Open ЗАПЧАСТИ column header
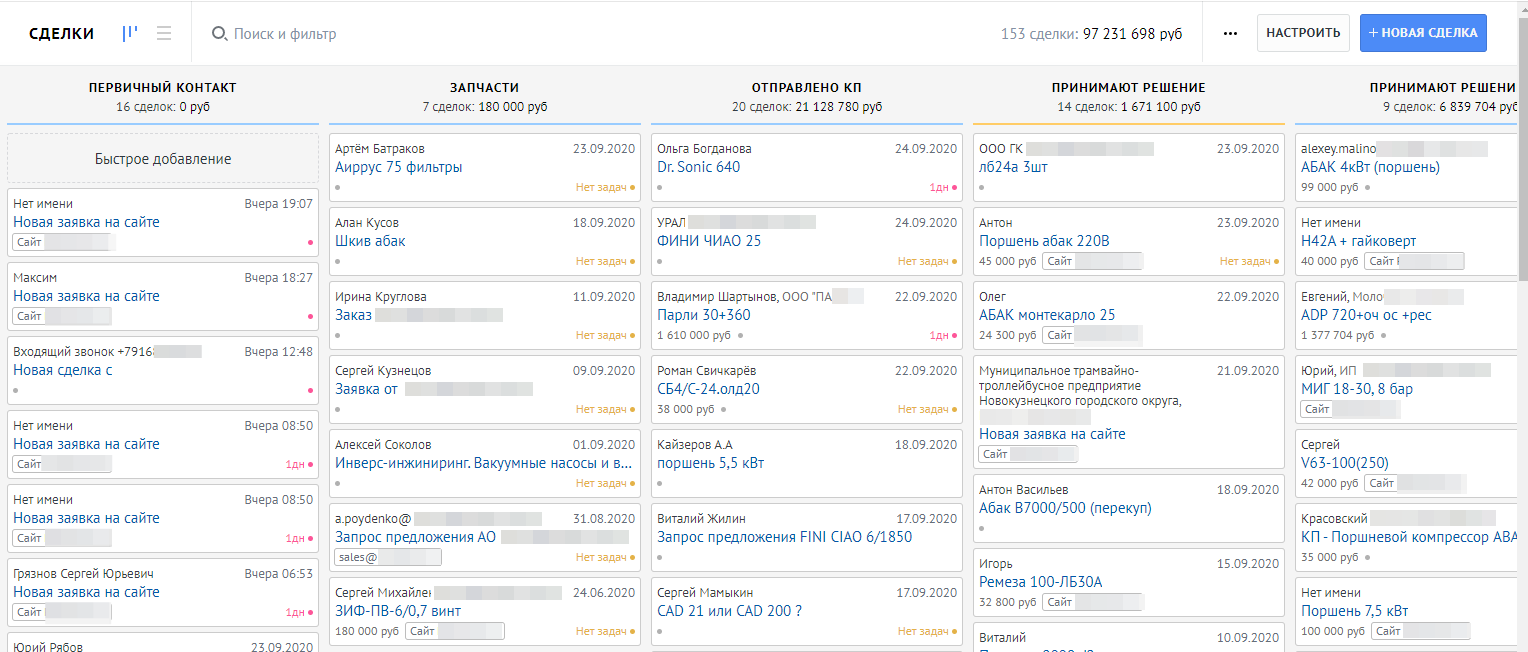The width and height of the screenshot is (1528, 652). point(485,88)
